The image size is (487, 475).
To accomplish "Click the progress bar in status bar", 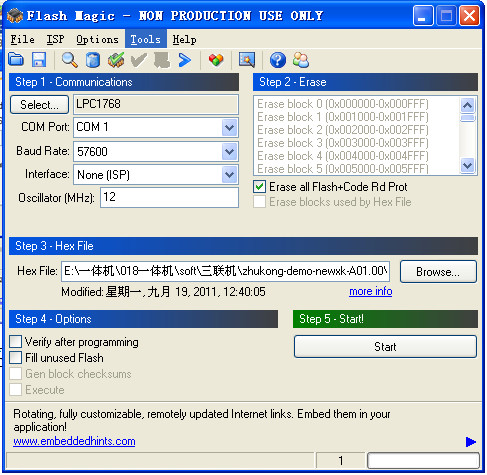I will [423, 461].
